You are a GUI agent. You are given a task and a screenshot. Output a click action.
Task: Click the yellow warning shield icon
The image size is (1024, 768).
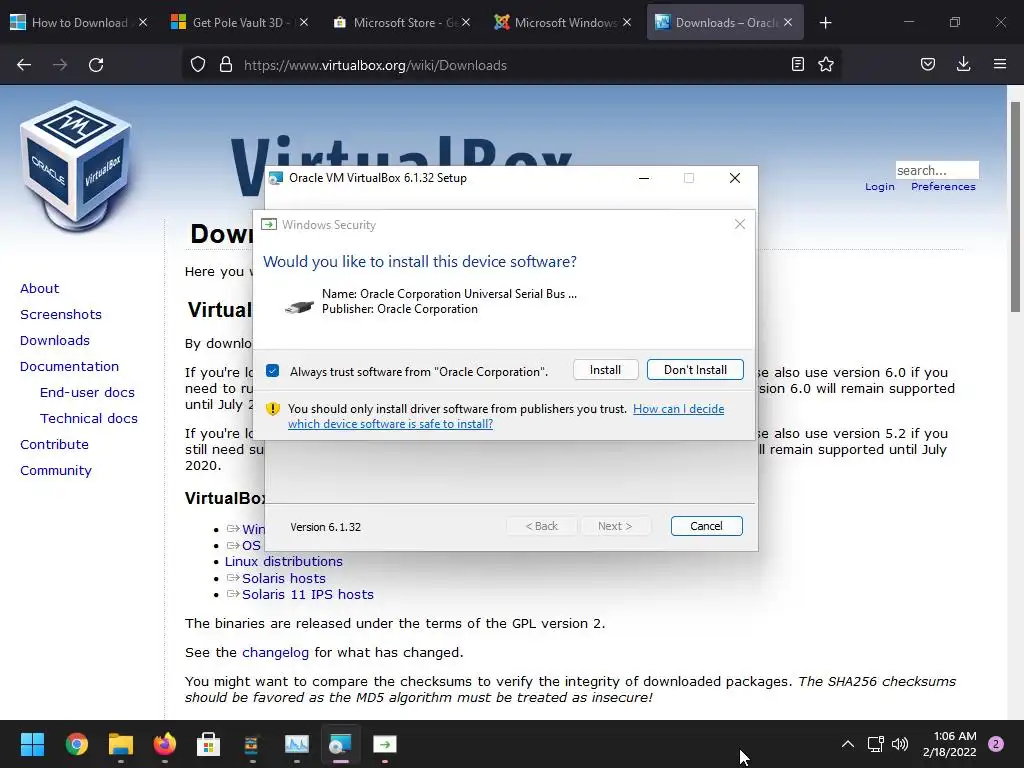[273, 409]
